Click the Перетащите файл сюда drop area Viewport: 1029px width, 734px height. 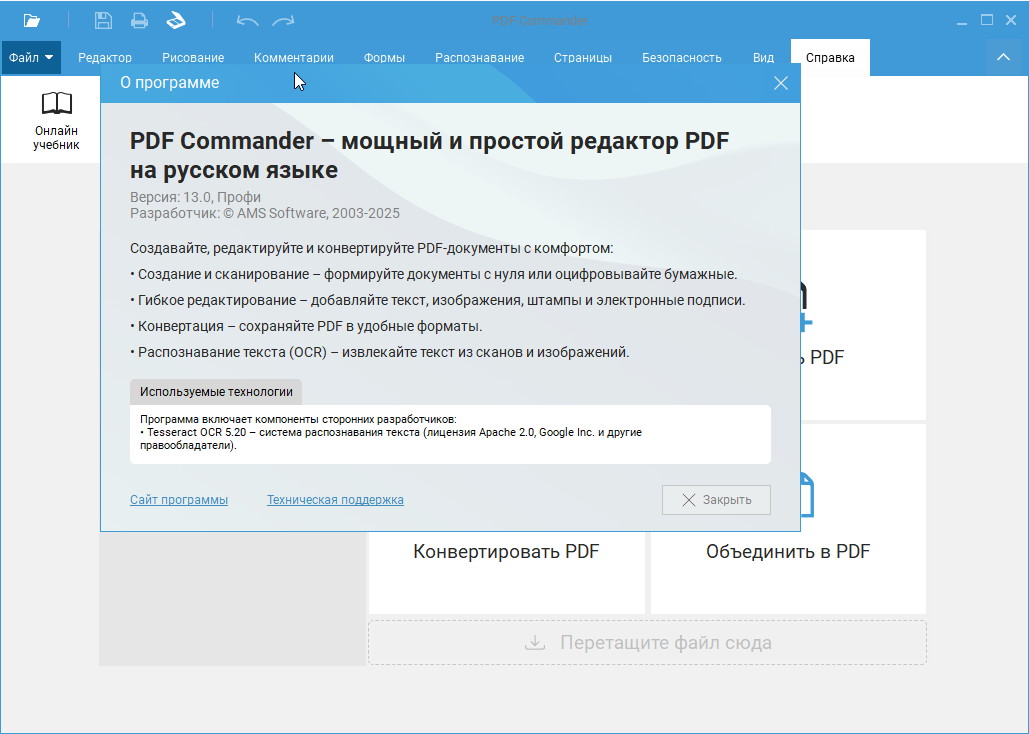click(647, 642)
